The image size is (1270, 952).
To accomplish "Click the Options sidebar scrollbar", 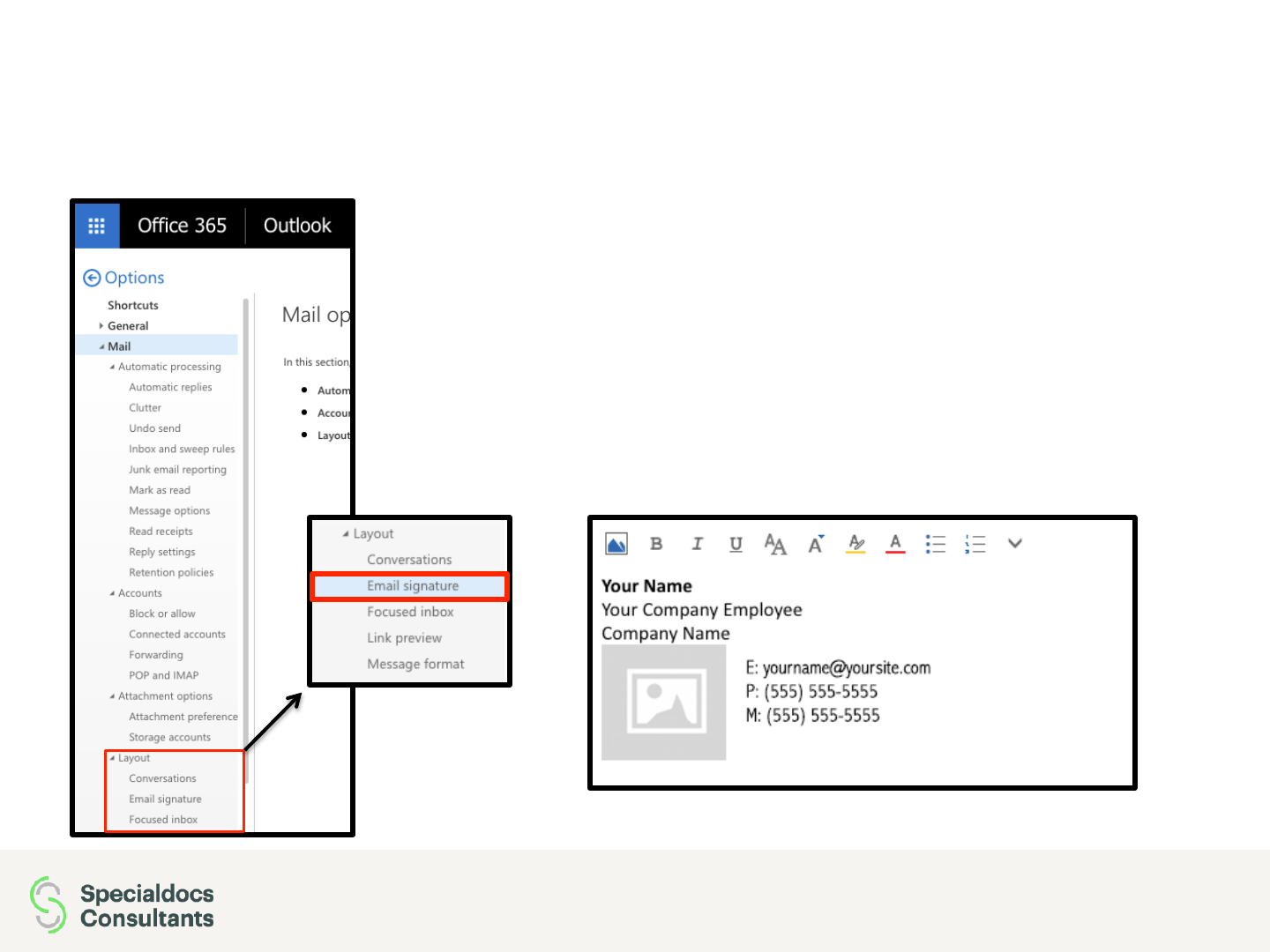I will (x=246, y=541).
